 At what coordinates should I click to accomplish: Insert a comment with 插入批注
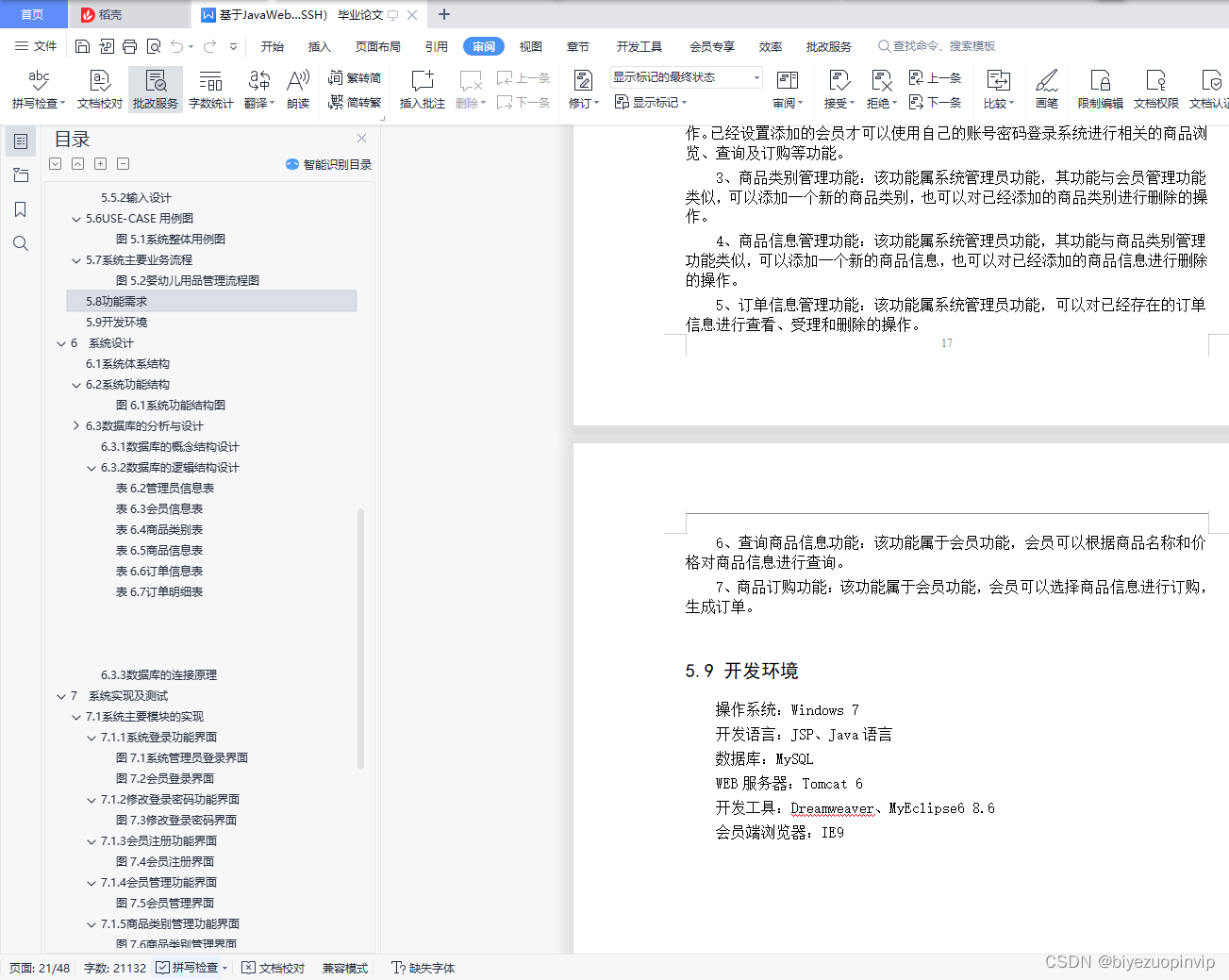[x=422, y=90]
